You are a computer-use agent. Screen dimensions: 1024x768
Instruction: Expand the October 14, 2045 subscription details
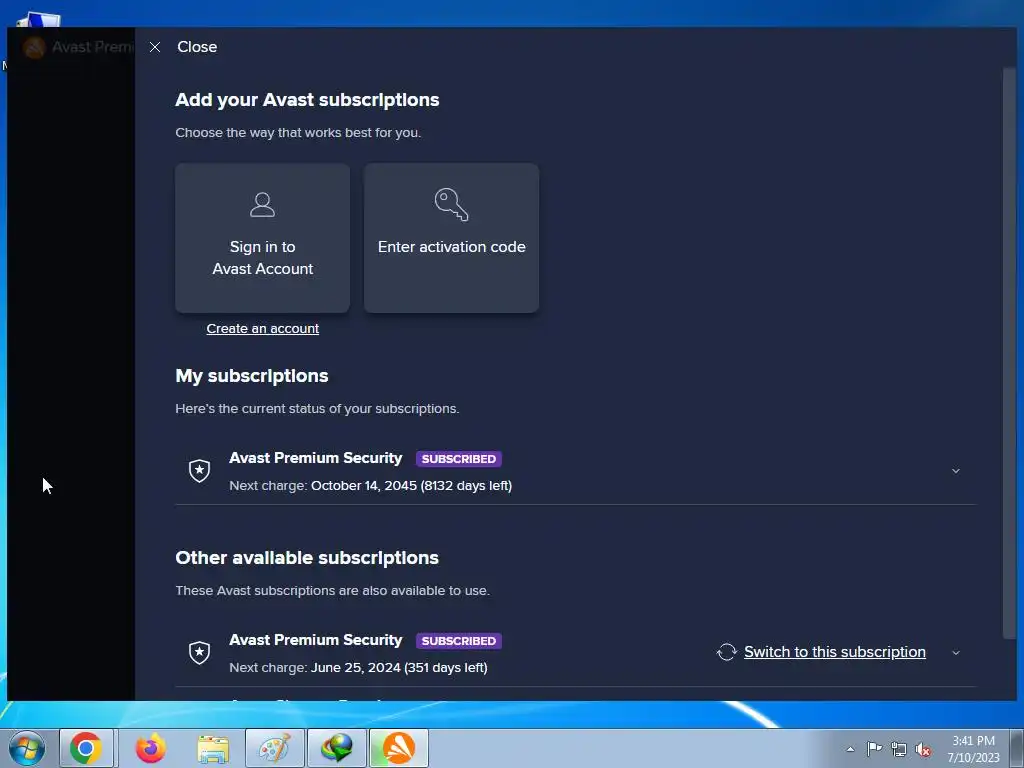(x=955, y=471)
